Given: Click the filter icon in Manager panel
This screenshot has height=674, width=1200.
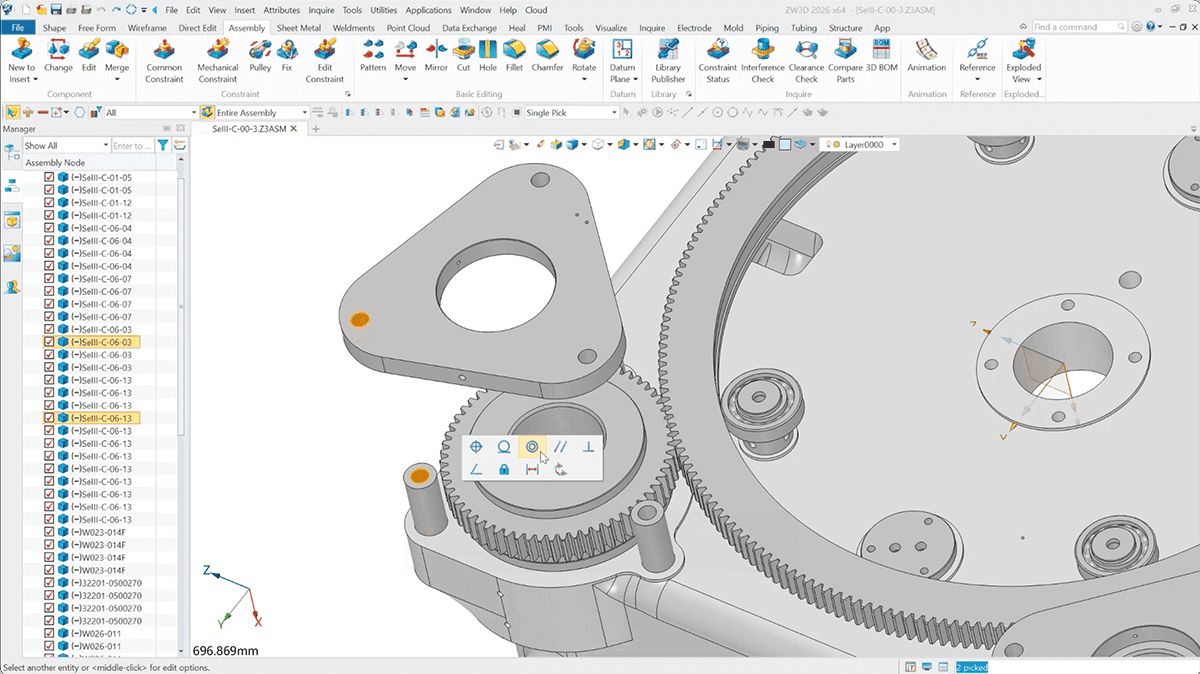Looking at the screenshot, I should point(163,146).
